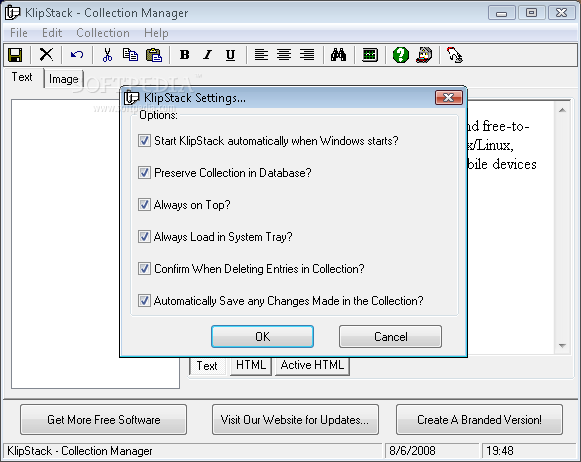The height and width of the screenshot is (462, 581).
Task: Toggle Confirm When Deleting Entries checkbox
Action: [144, 269]
